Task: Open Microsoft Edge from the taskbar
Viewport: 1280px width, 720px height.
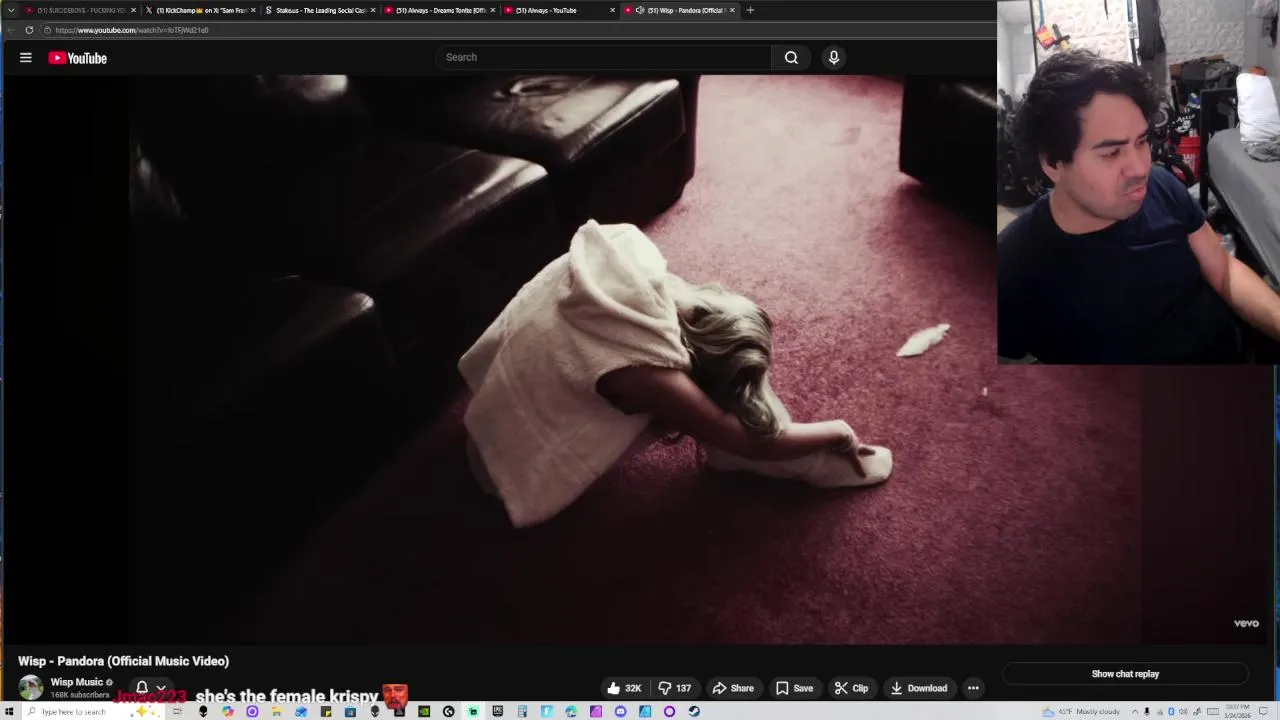Action: pos(571,711)
